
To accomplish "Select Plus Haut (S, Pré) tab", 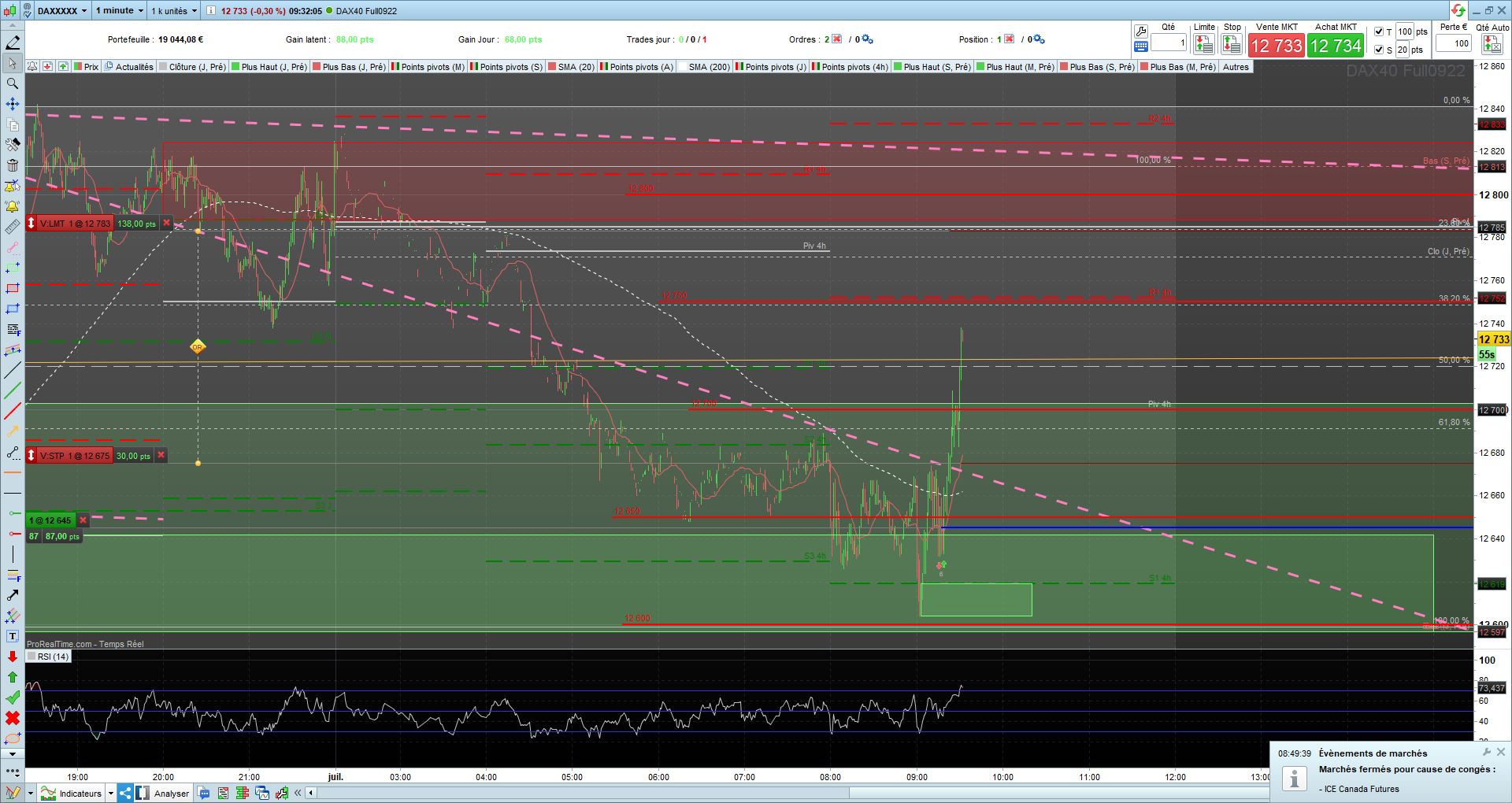I will (x=933, y=67).
